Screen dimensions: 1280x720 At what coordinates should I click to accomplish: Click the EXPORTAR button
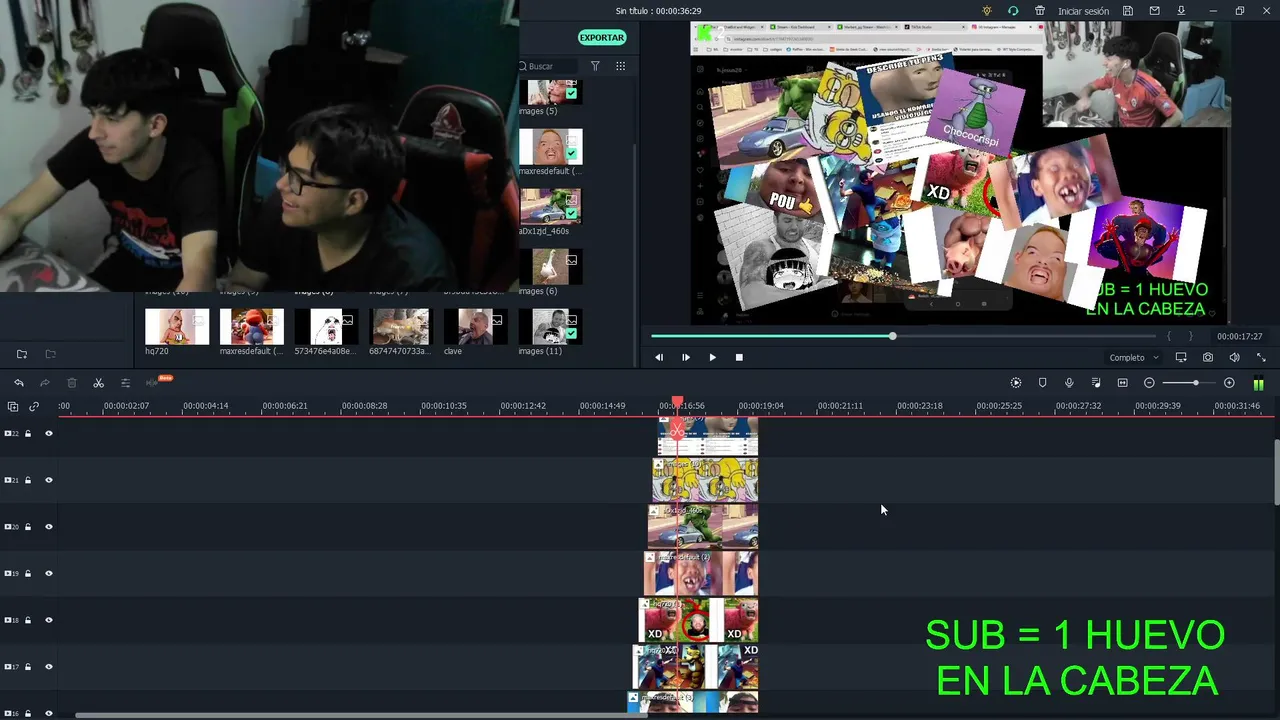coord(602,37)
